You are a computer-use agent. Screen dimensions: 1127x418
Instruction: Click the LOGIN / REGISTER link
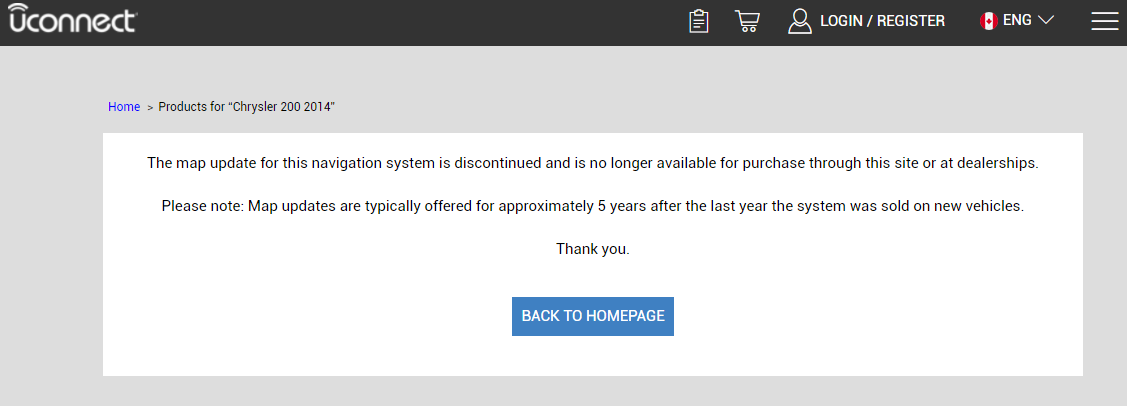(883, 21)
